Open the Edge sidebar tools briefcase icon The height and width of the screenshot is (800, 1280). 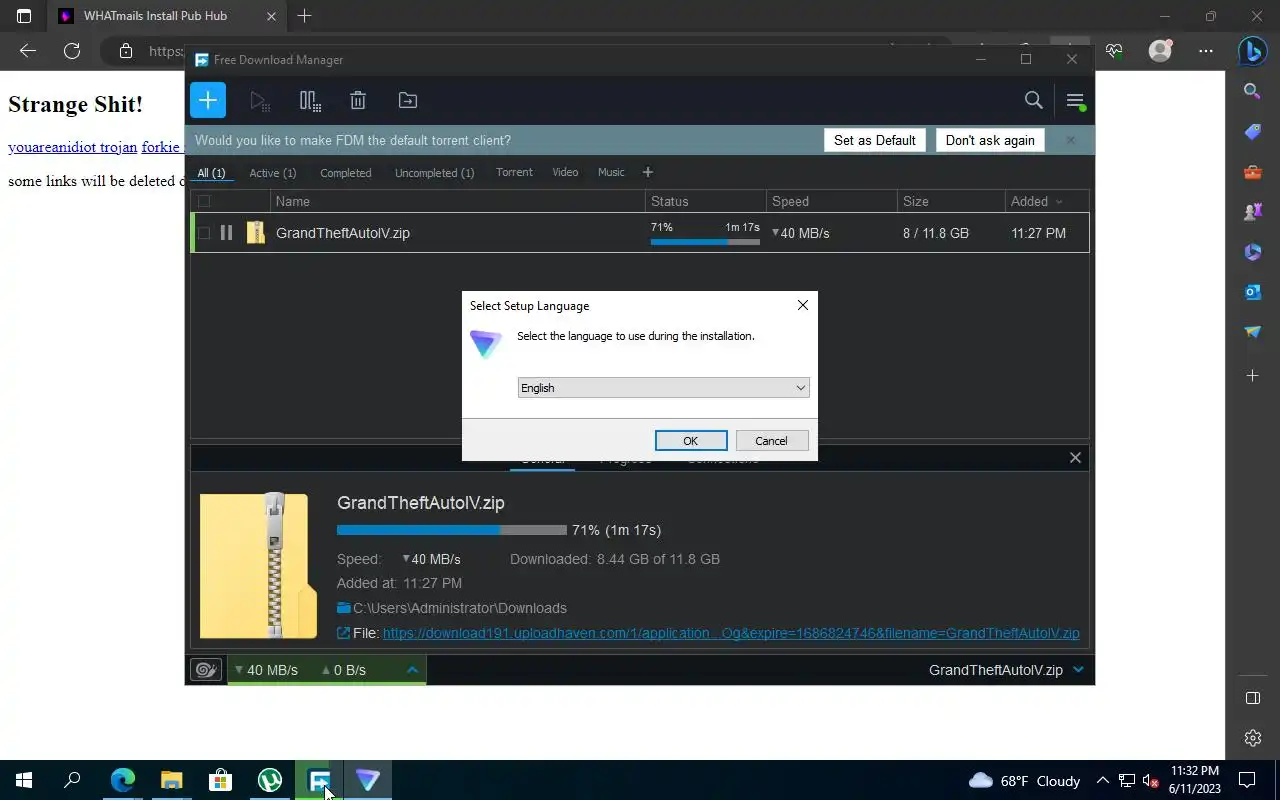[1252, 172]
